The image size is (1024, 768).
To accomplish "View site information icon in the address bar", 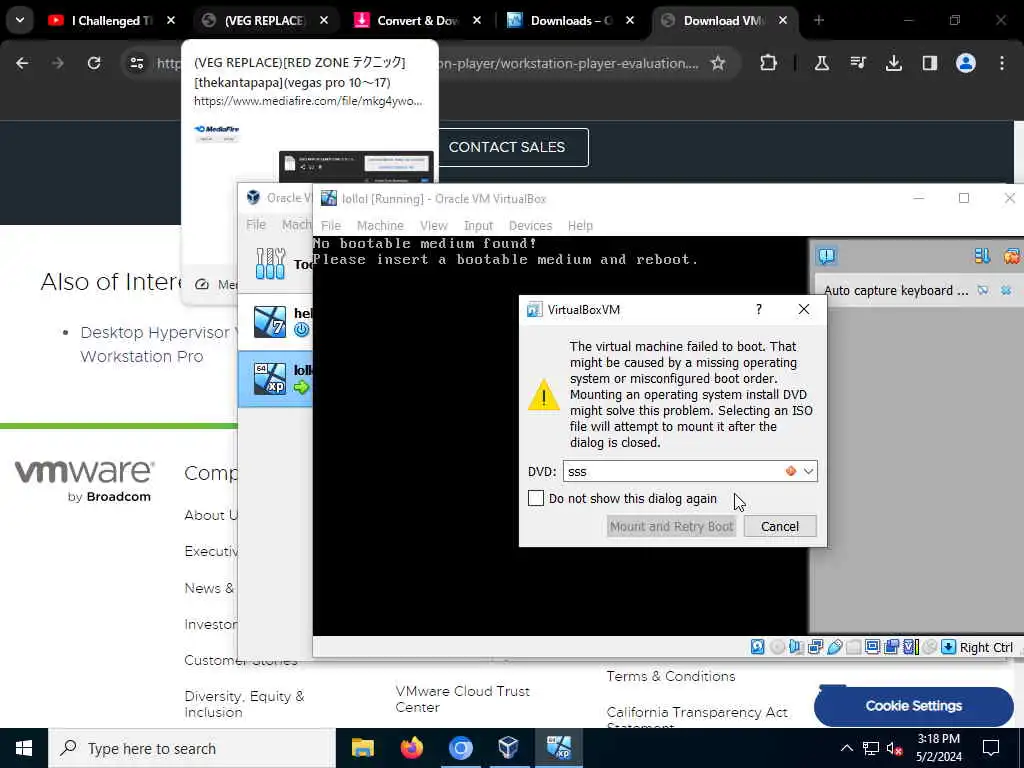I will [136, 63].
